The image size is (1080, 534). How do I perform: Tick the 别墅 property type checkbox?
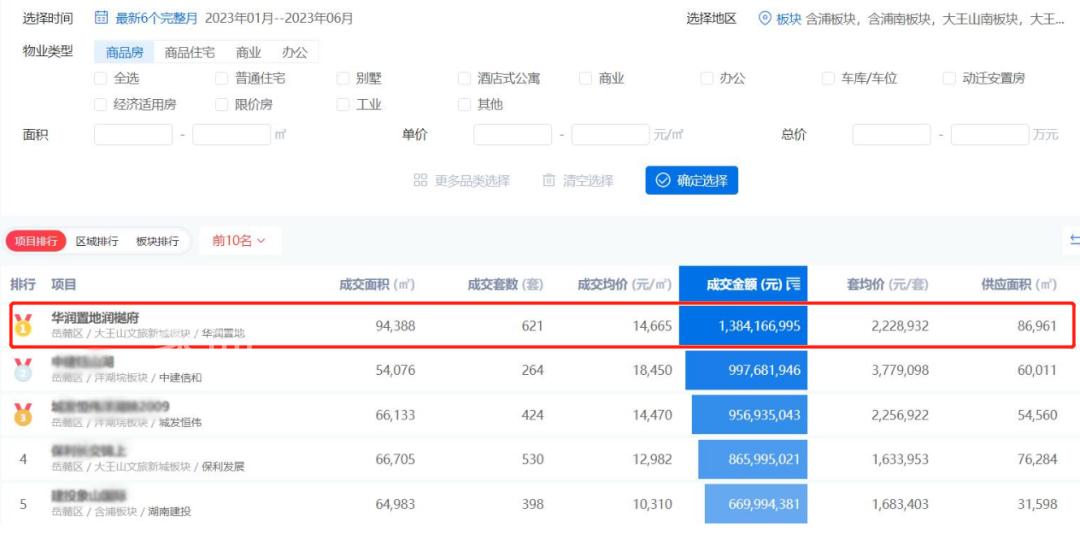[343, 78]
